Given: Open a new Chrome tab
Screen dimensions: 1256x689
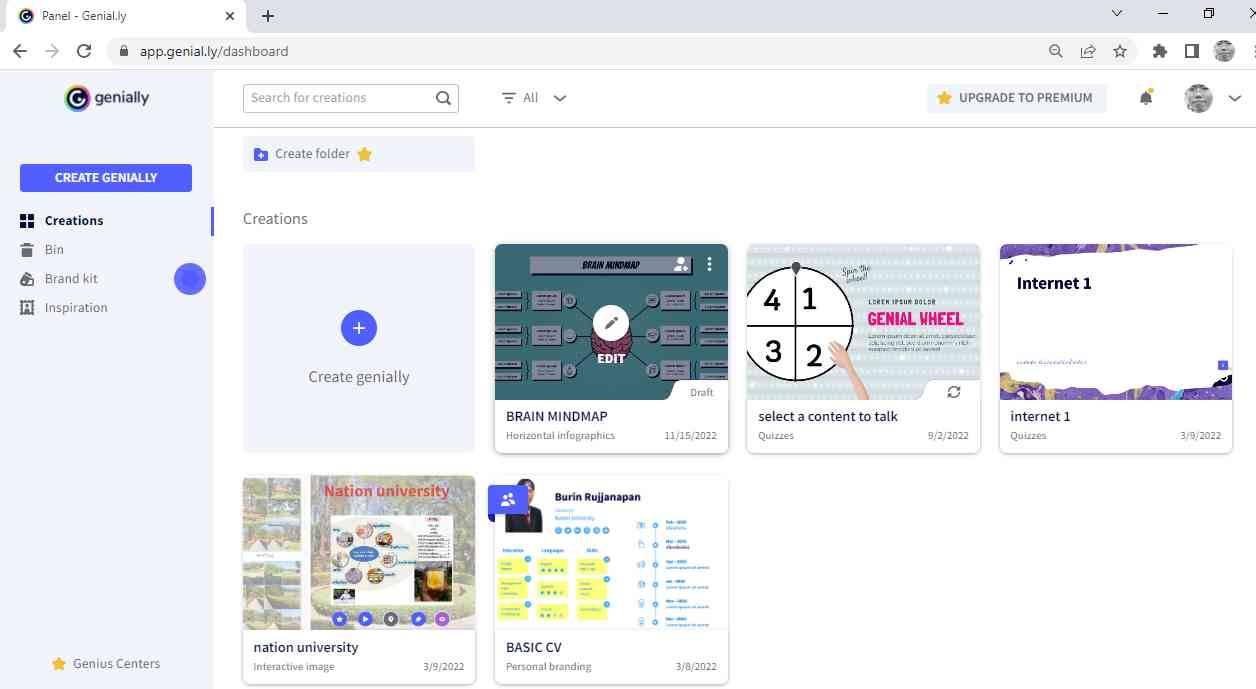Looking at the screenshot, I should (x=268, y=16).
